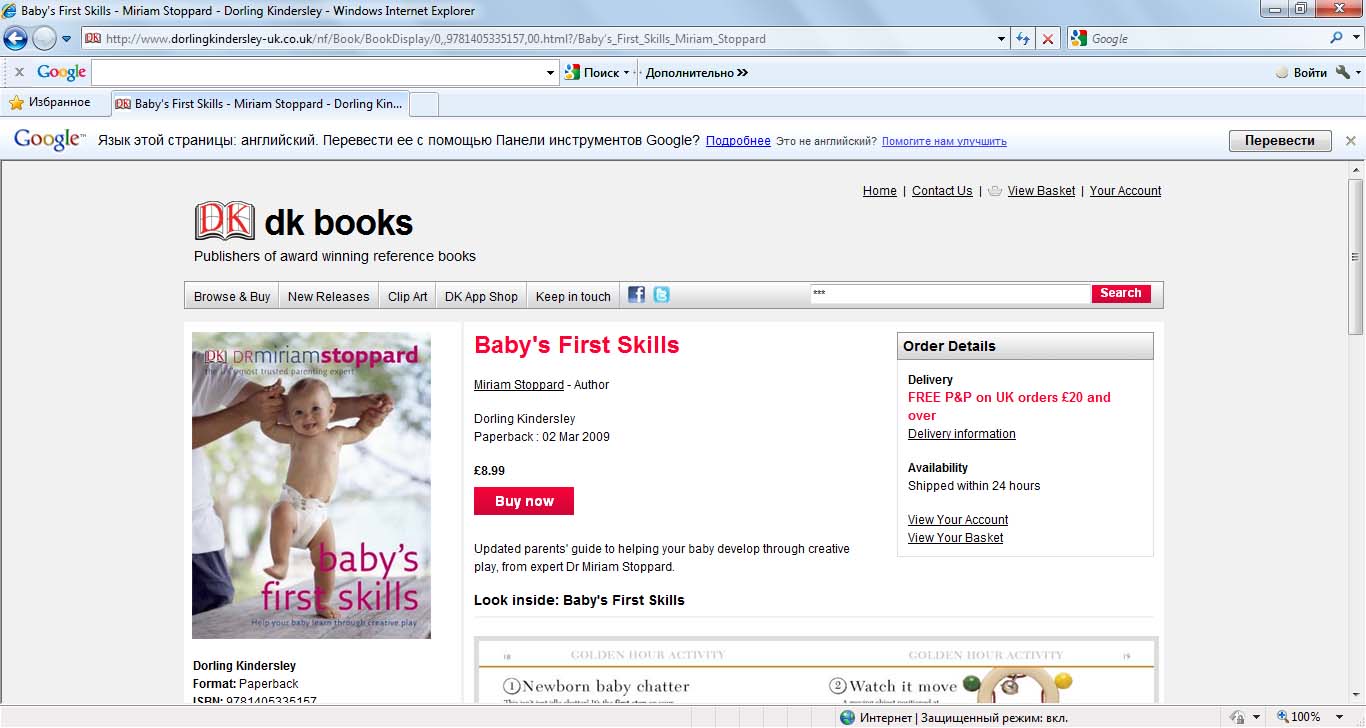Open the Google Toolbar search history dropdown

click(551, 72)
